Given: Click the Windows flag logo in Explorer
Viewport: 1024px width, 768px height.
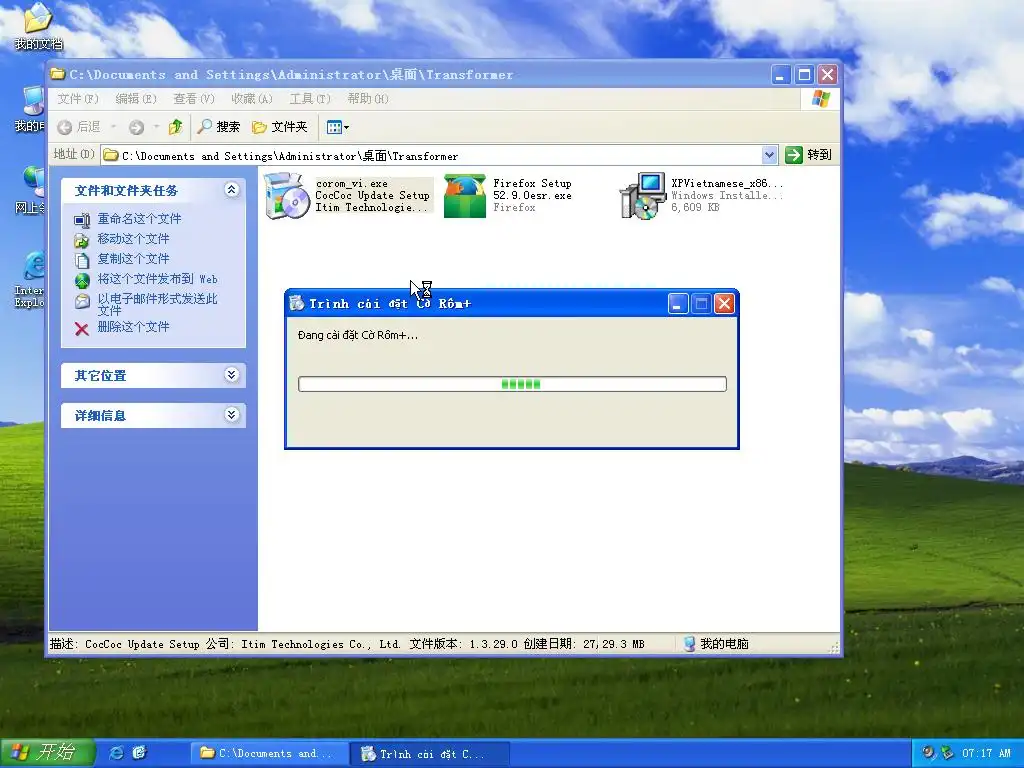Looking at the screenshot, I should [x=821, y=99].
